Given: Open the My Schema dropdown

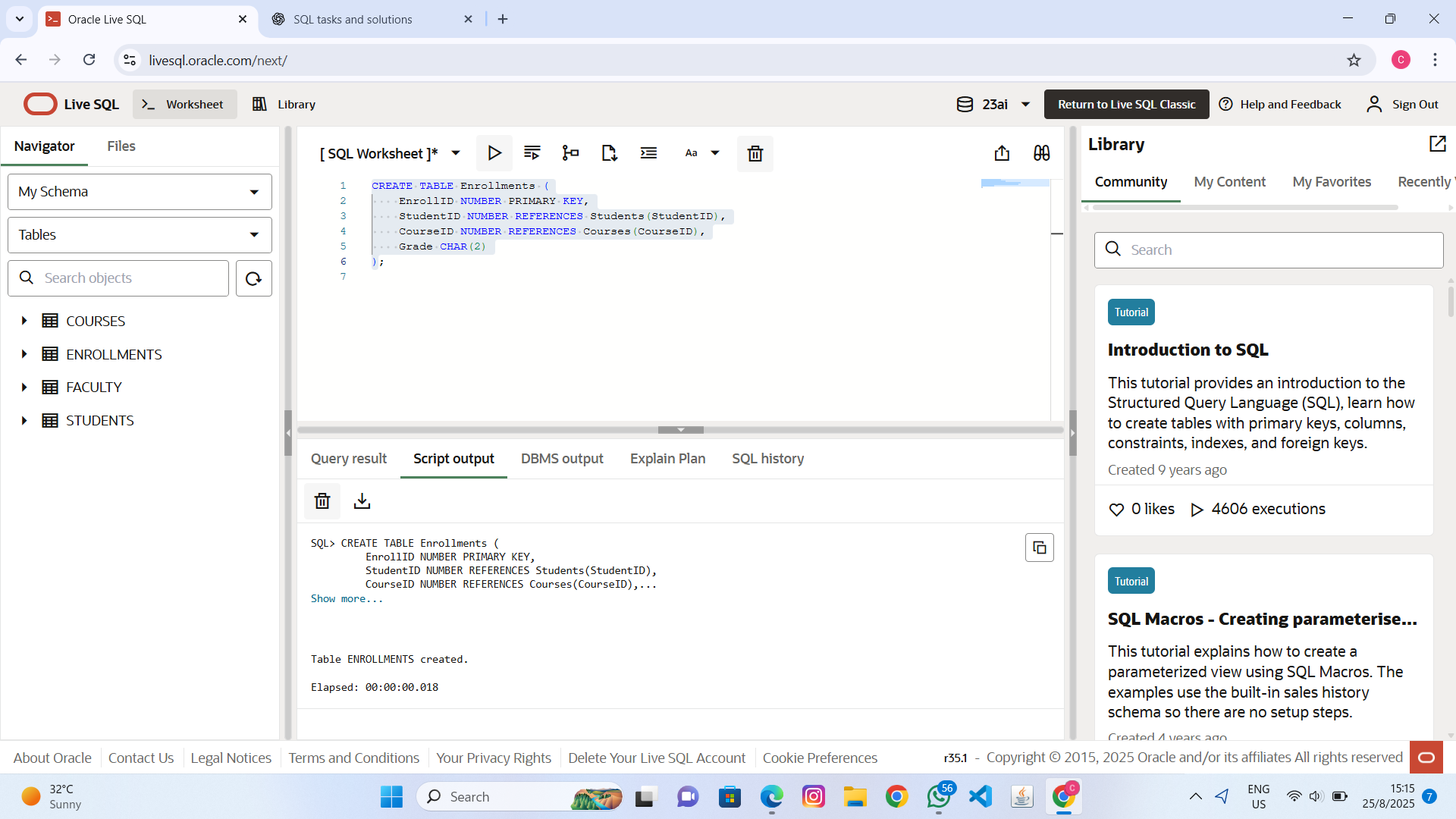Looking at the screenshot, I should (140, 192).
